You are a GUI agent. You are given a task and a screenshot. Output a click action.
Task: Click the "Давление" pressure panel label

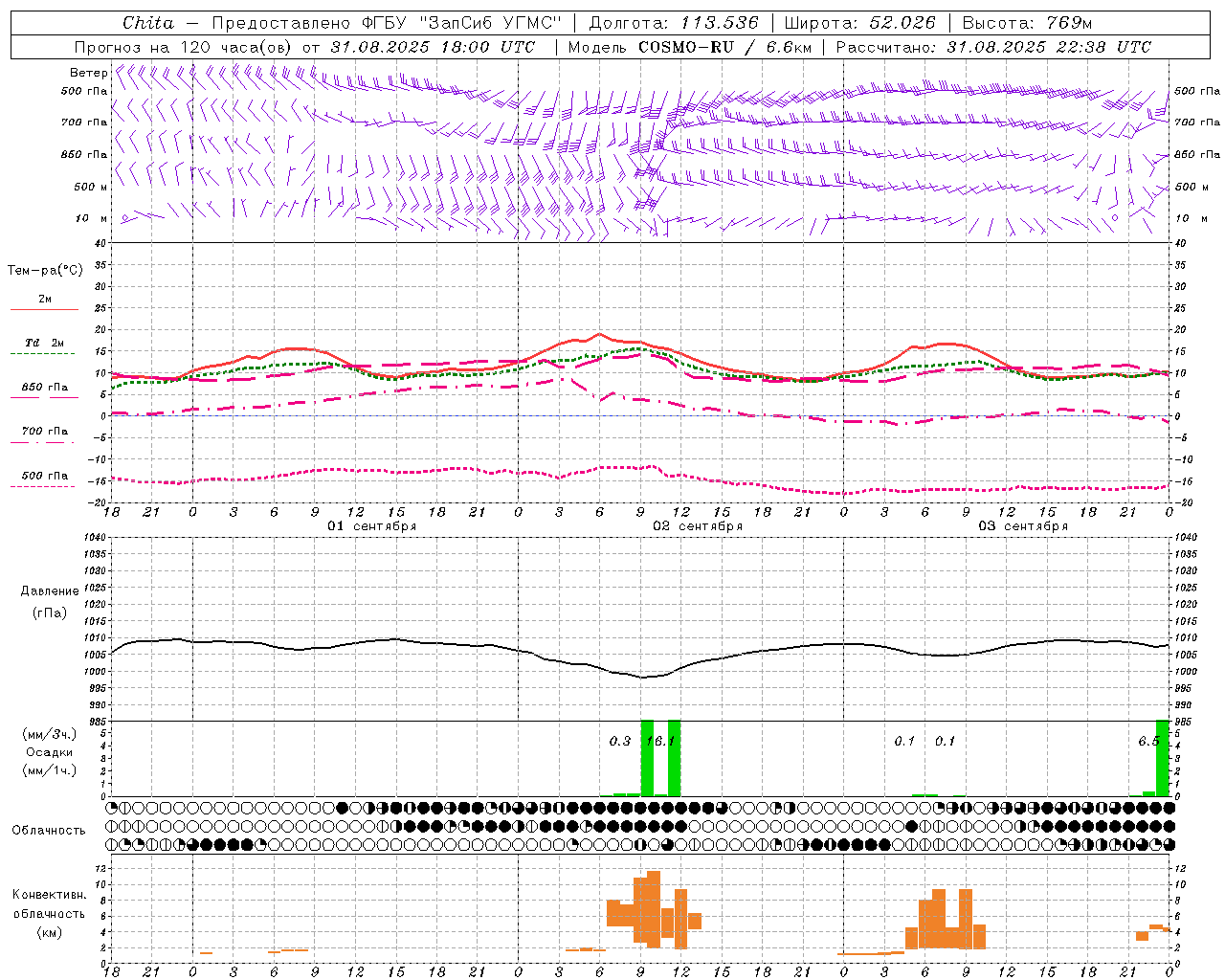click(50, 590)
